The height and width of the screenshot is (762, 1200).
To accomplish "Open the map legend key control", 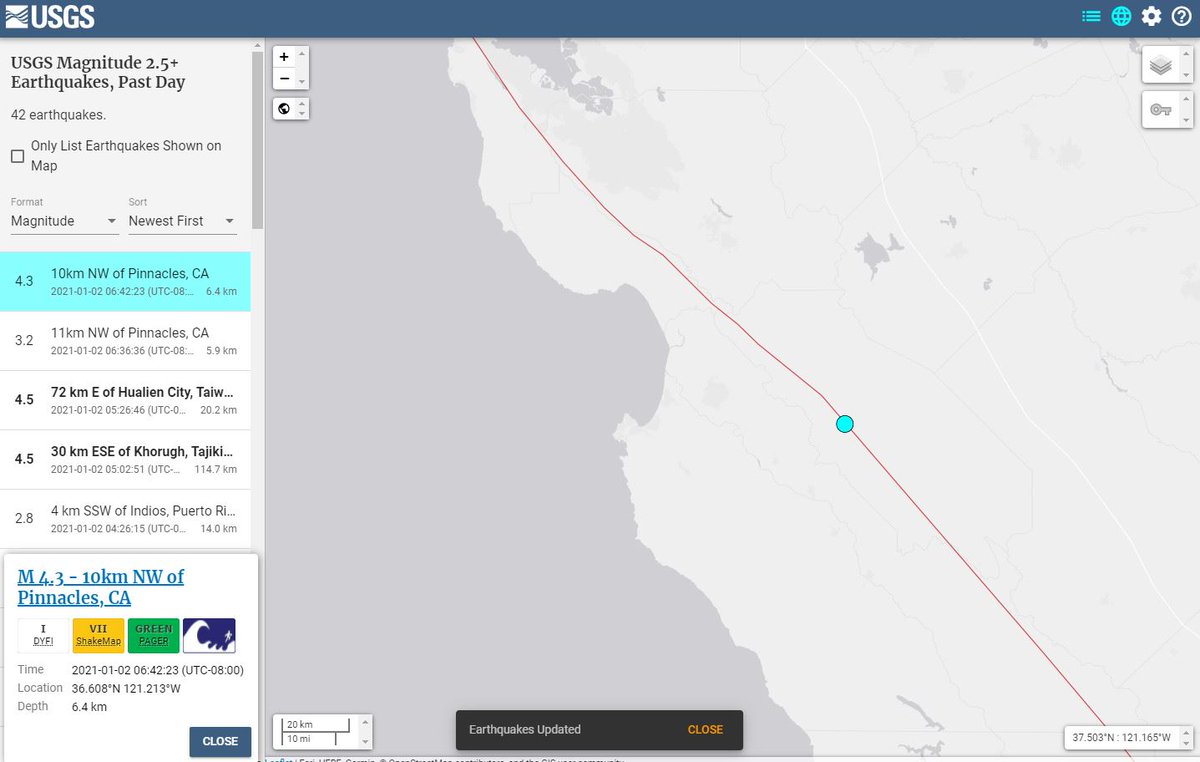I will point(1160,110).
